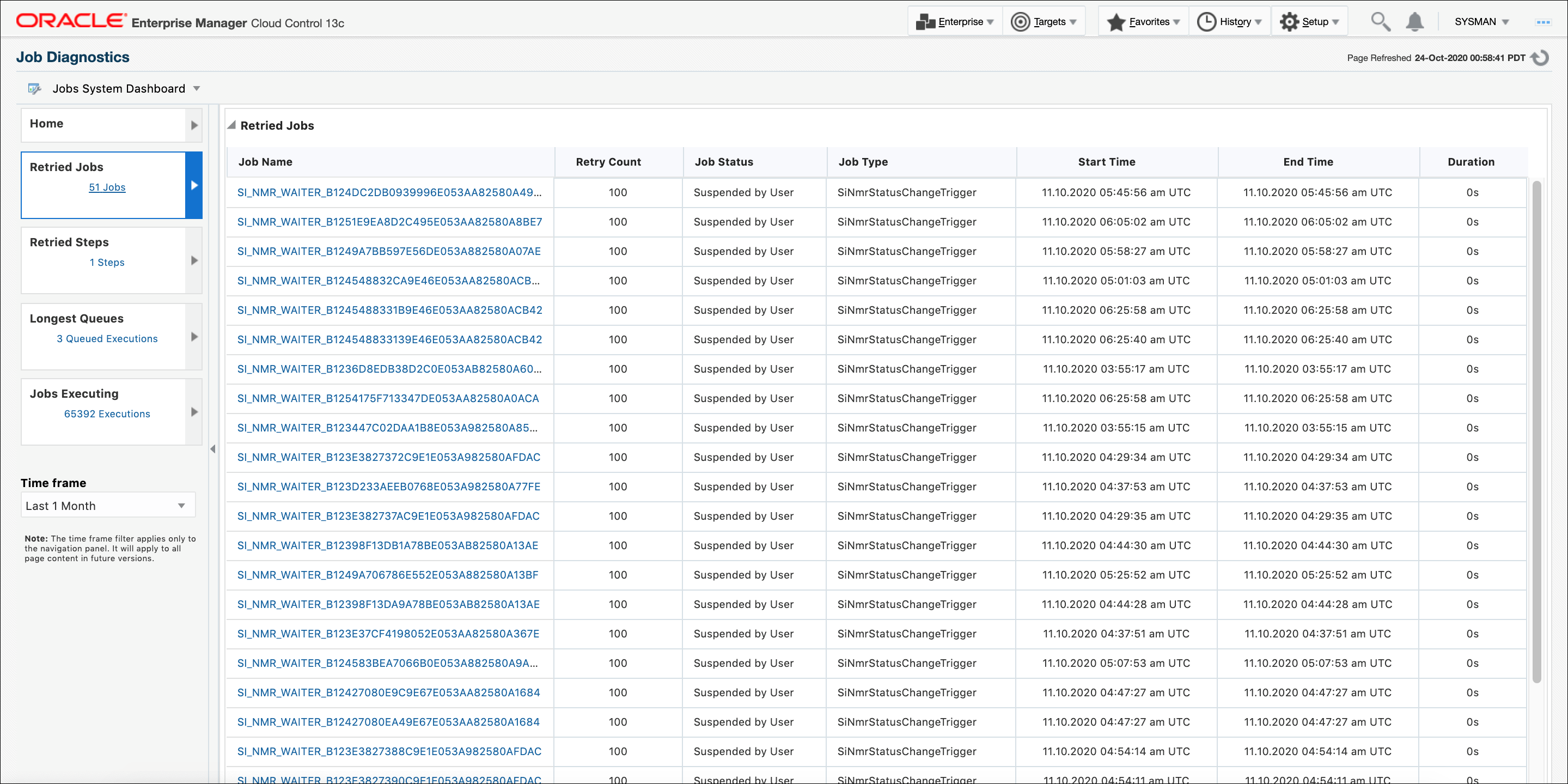Screen dimensions: 1568x784
Task: Open job SI_NMR_WAITER_B124548832CA9E46E053AA82580ACB...
Action: click(x=388, y=281)
